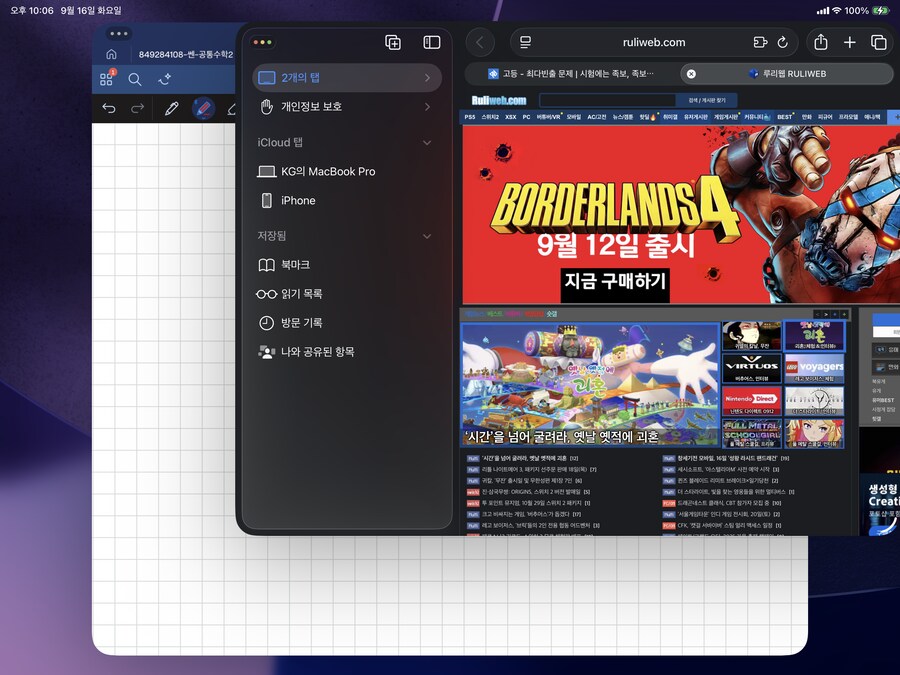Open the Full Metal Schoolgirl thumbnail
Screen dimensions: 900x675
[751, 433]
